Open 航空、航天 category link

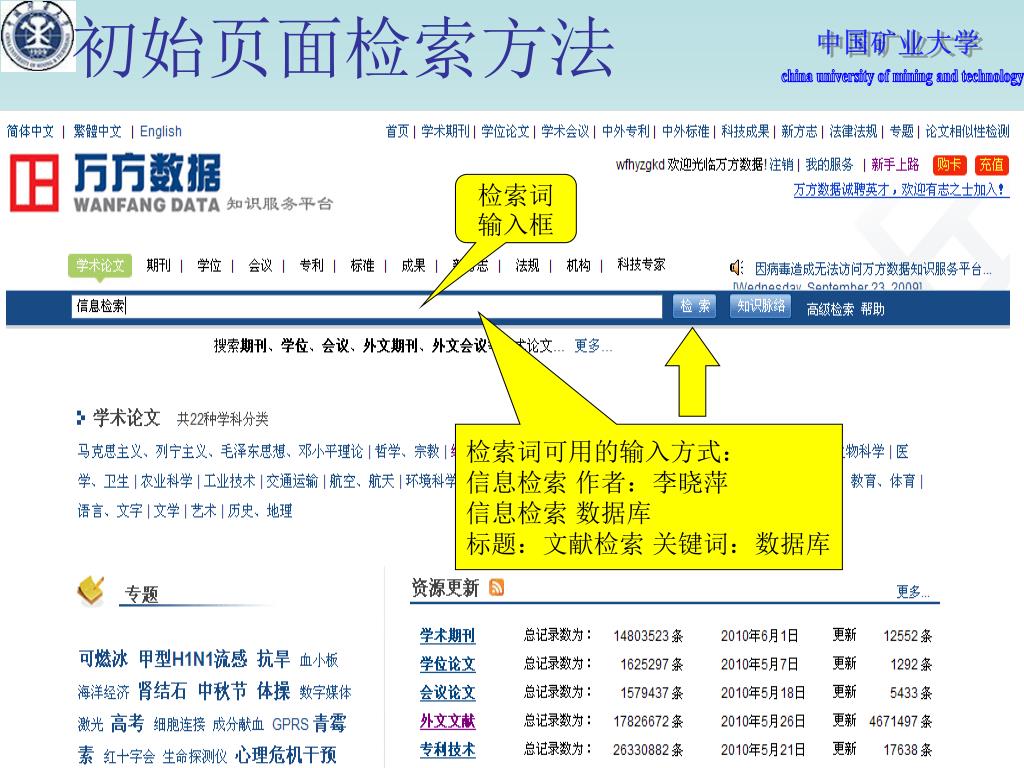pyautogui.click(x=362, y=481)
